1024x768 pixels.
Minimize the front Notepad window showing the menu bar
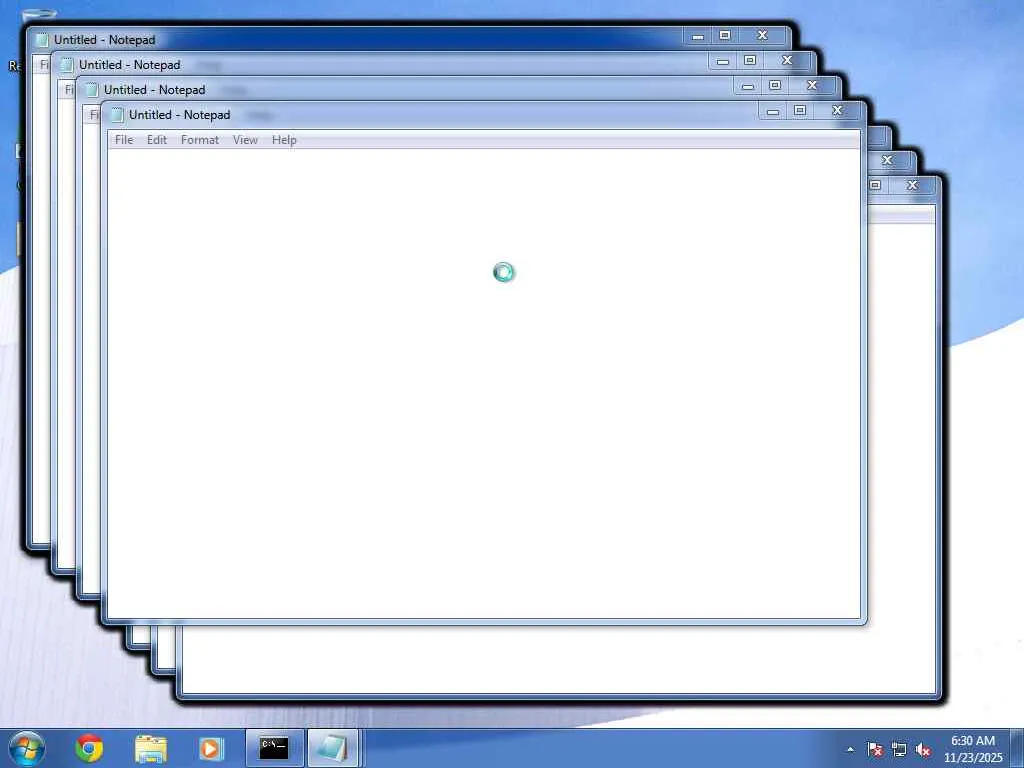(773, 111)
